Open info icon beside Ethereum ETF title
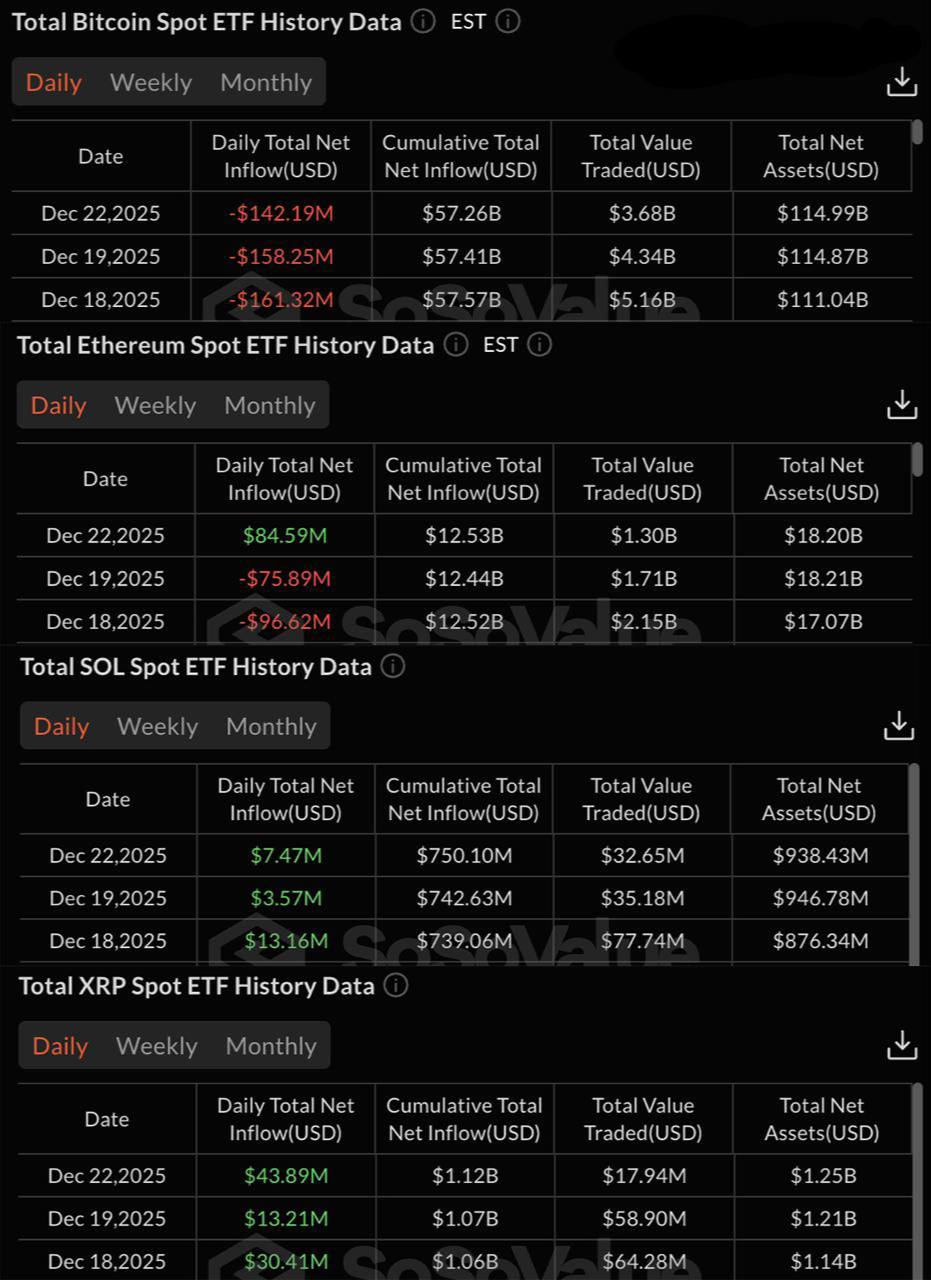The width and height of the screenshot is (931, 1280). tap(455, 345)
